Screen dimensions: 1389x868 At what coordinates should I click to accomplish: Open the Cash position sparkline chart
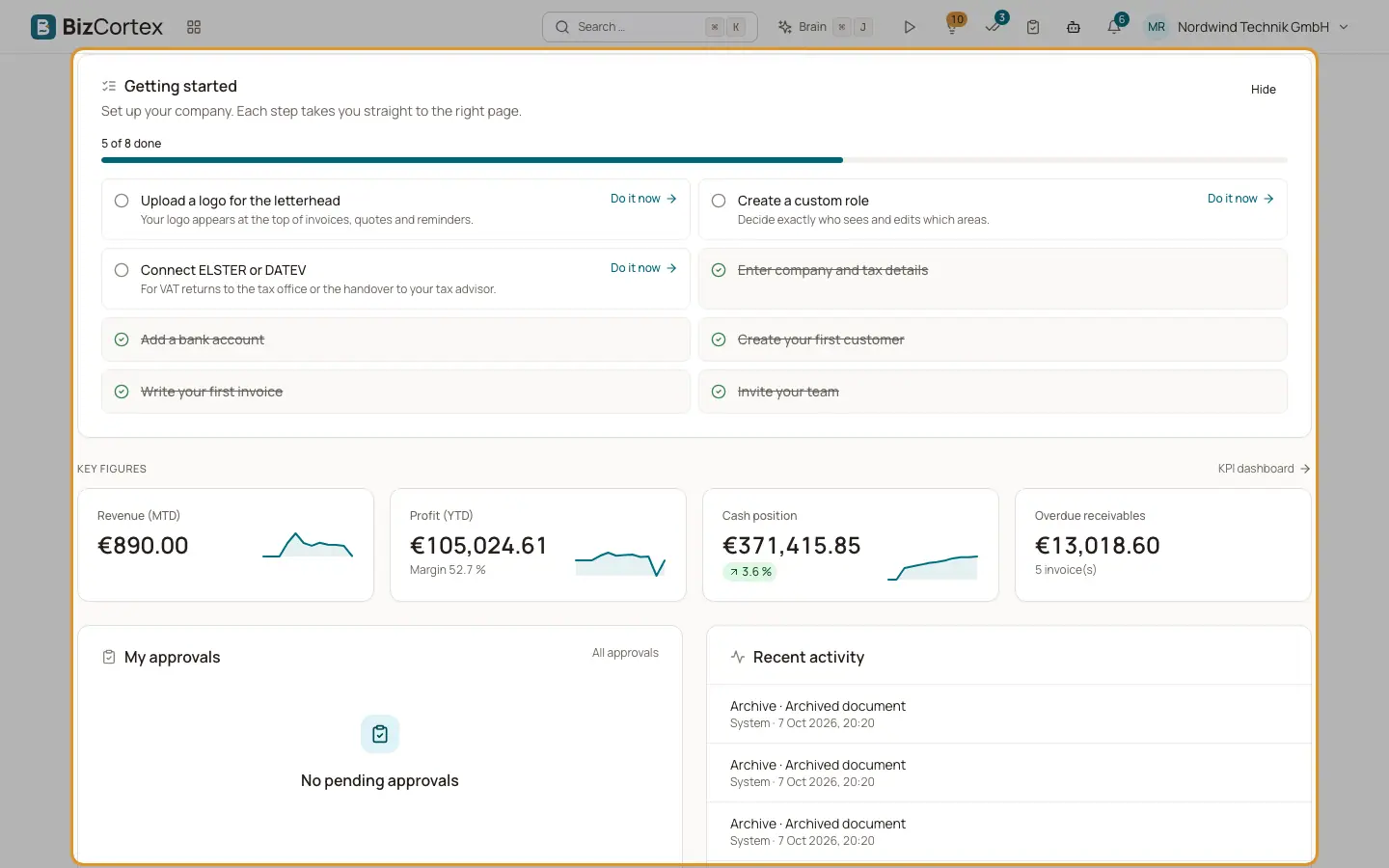tap(933, 567)
